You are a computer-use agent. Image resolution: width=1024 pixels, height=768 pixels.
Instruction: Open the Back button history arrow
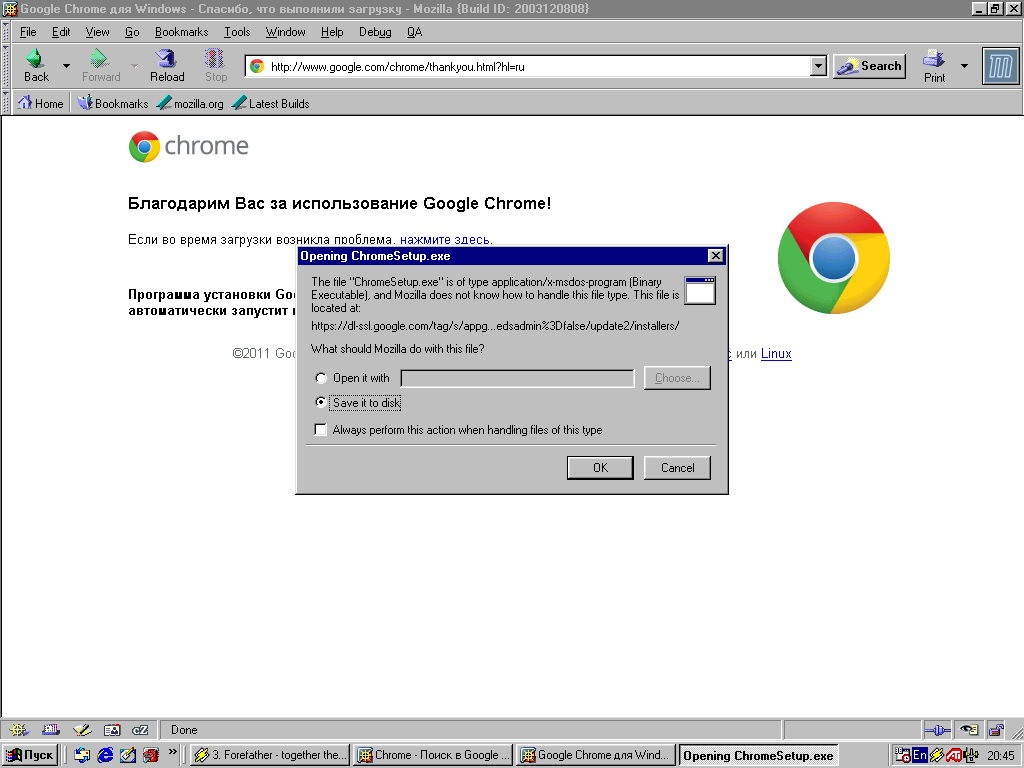66,65
